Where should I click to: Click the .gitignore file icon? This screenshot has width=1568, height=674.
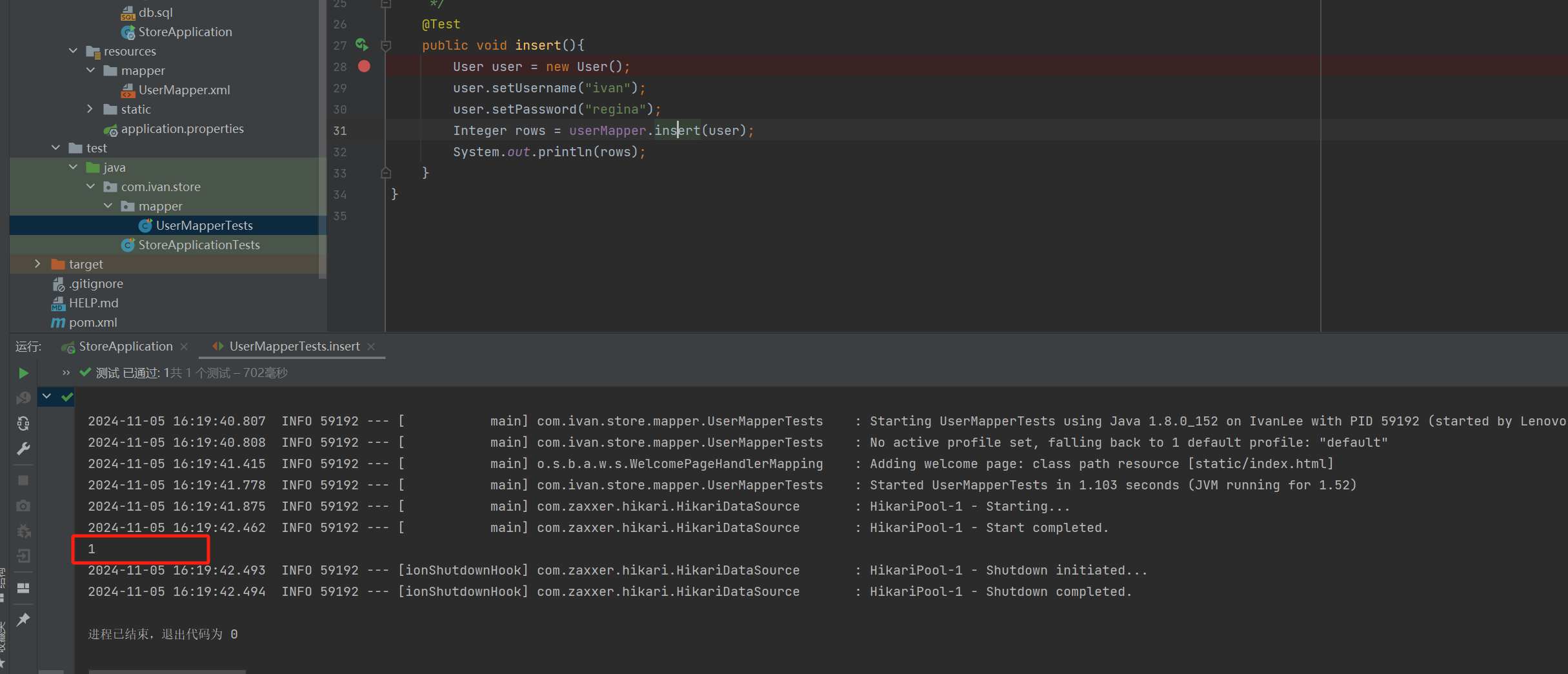pos(58,284)
